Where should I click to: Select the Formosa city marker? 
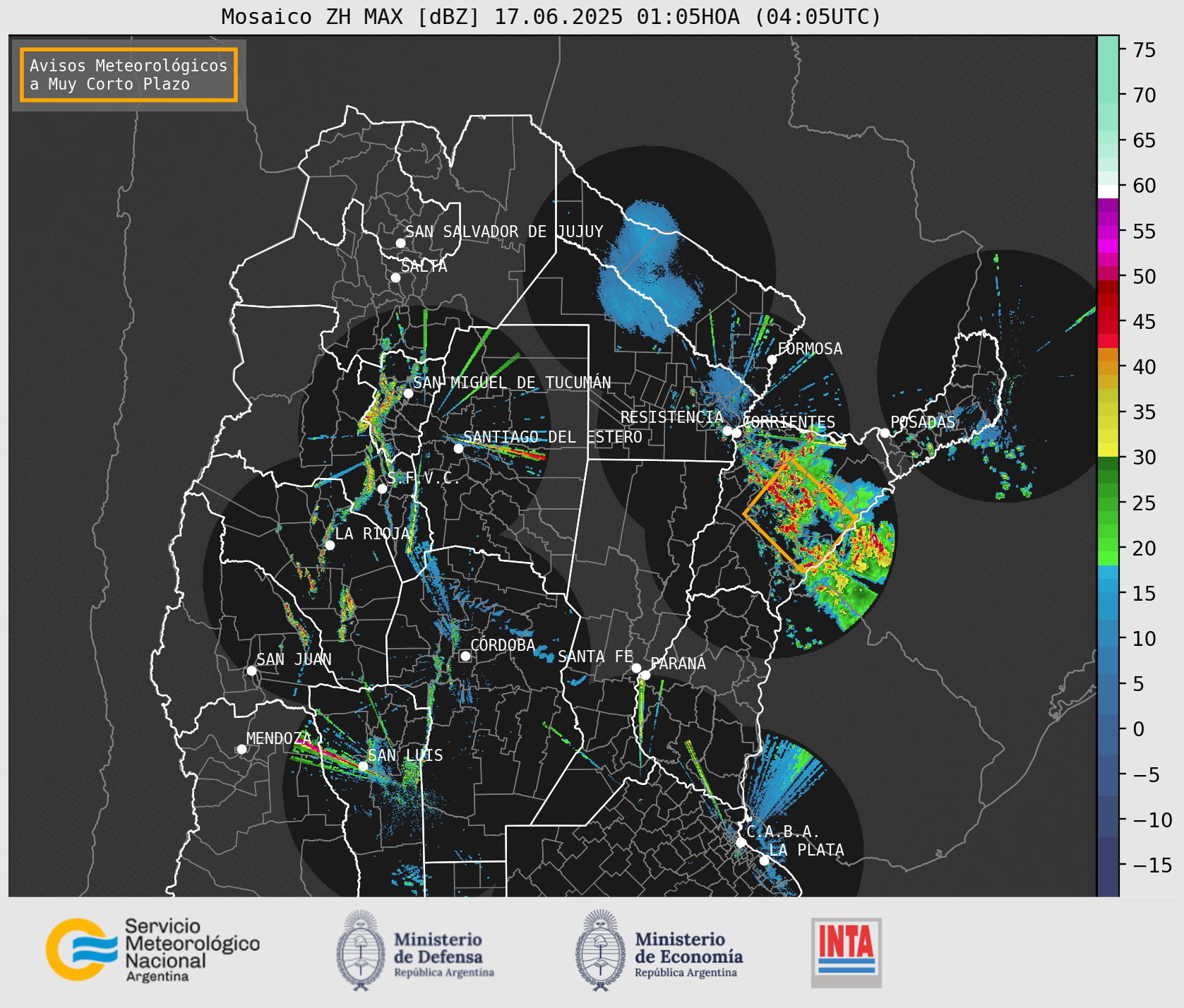(x=772, y=359)
